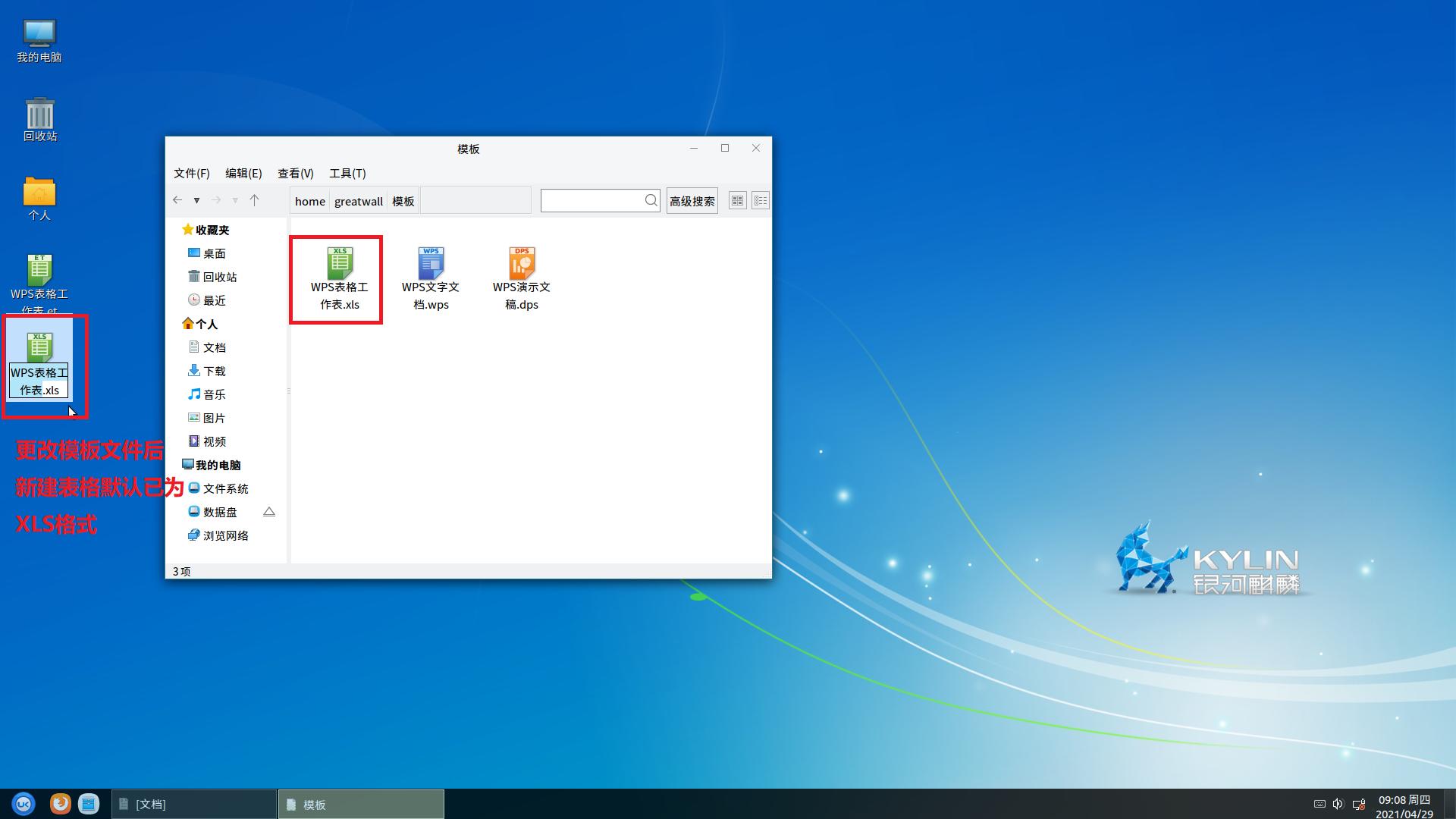Viewport: 1456px width, 819px height.
Task: Switch to list view mode
Action: click(x=760, y=200)
